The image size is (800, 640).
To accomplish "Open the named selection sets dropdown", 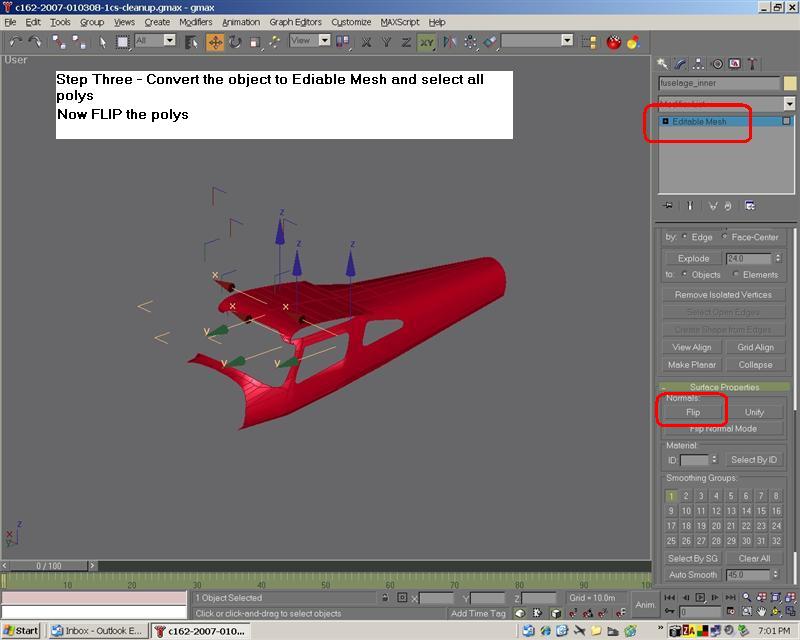I will pos(567,40).
